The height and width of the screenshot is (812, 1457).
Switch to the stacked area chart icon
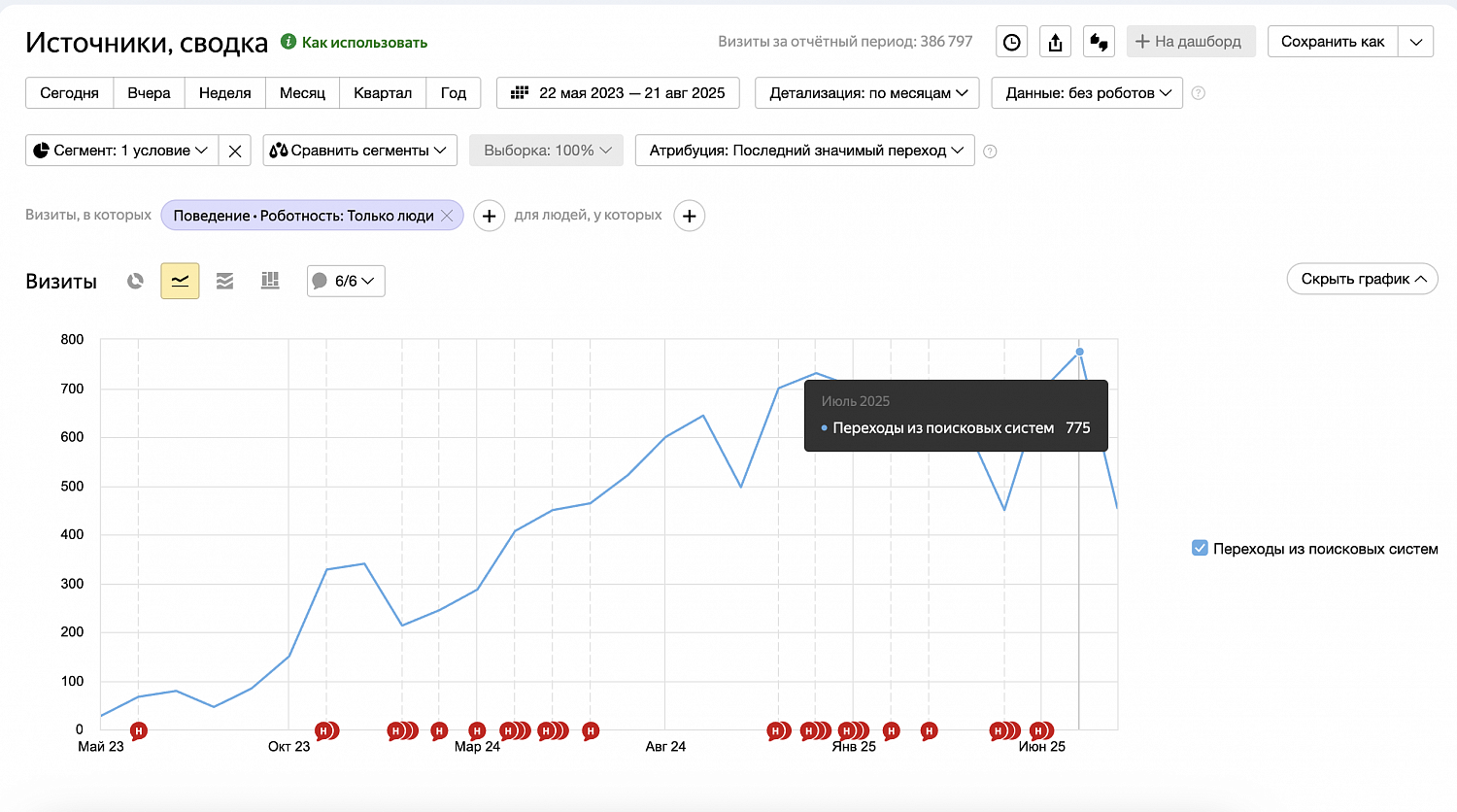click(x=224, y=281)
